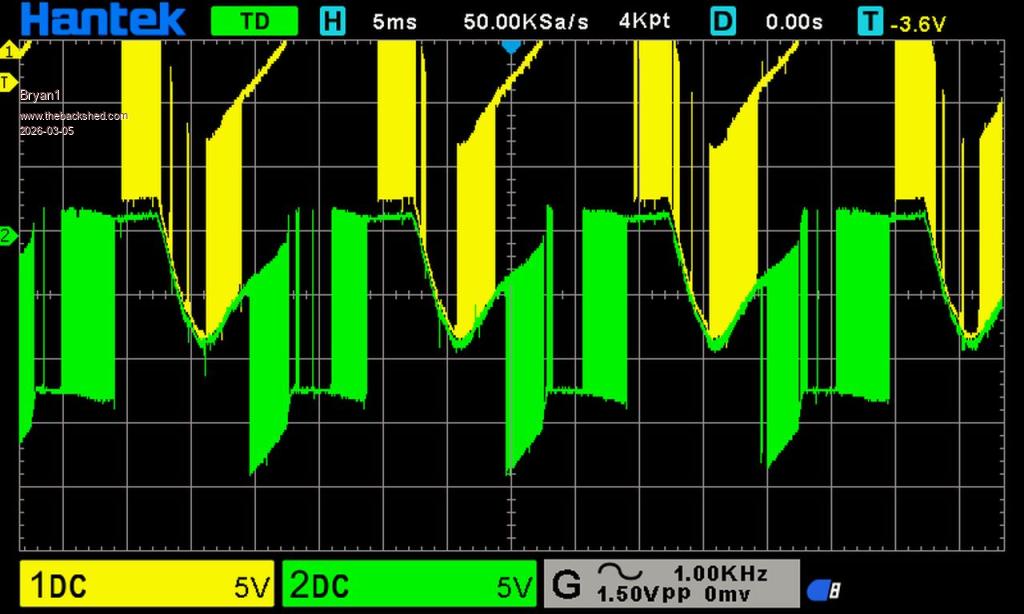Select the cyan D delay icon
This screenshot has width=1024, height=614.
coord(723,21)
